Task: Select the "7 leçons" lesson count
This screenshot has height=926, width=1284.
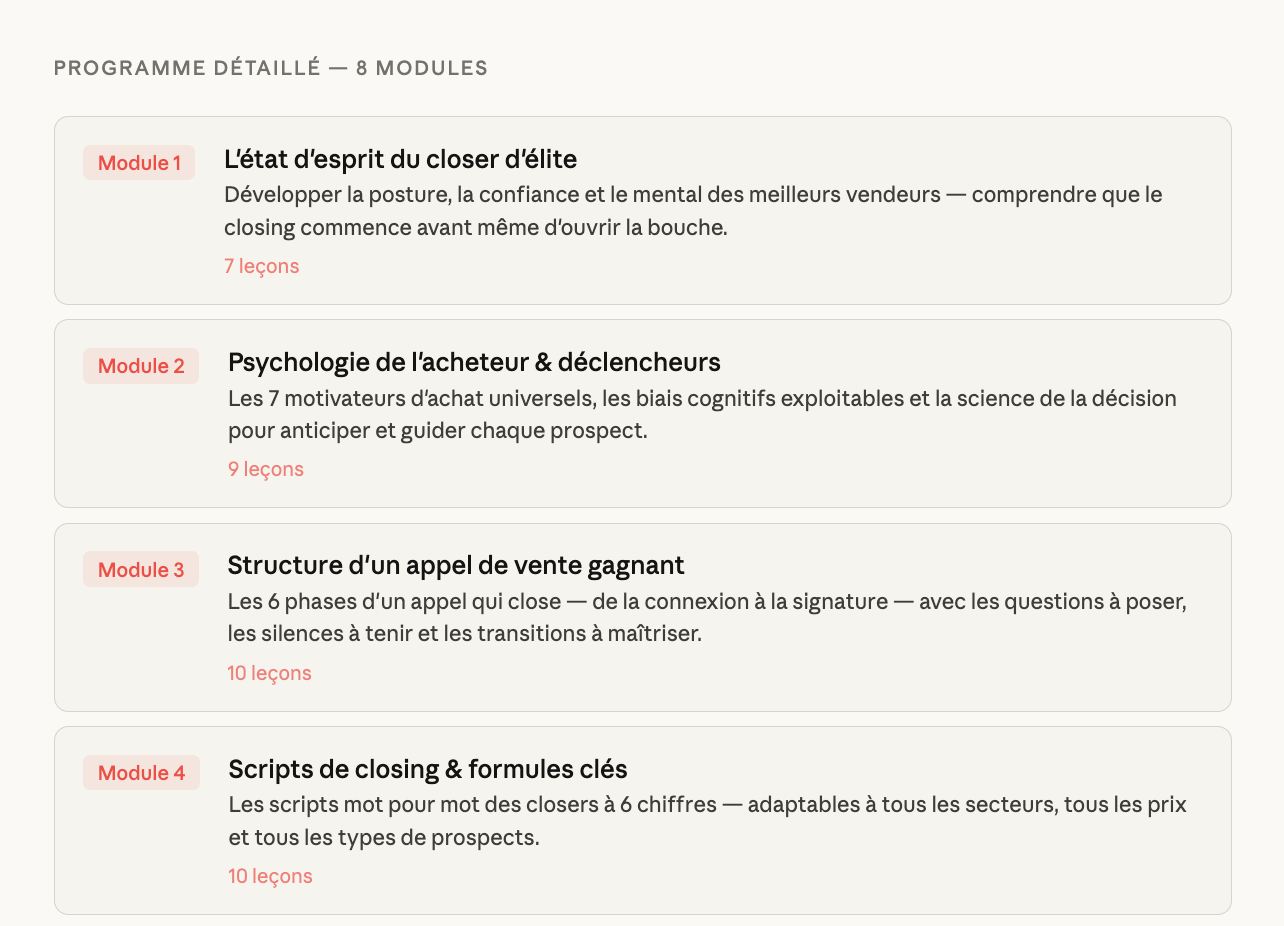Action: 261,266
